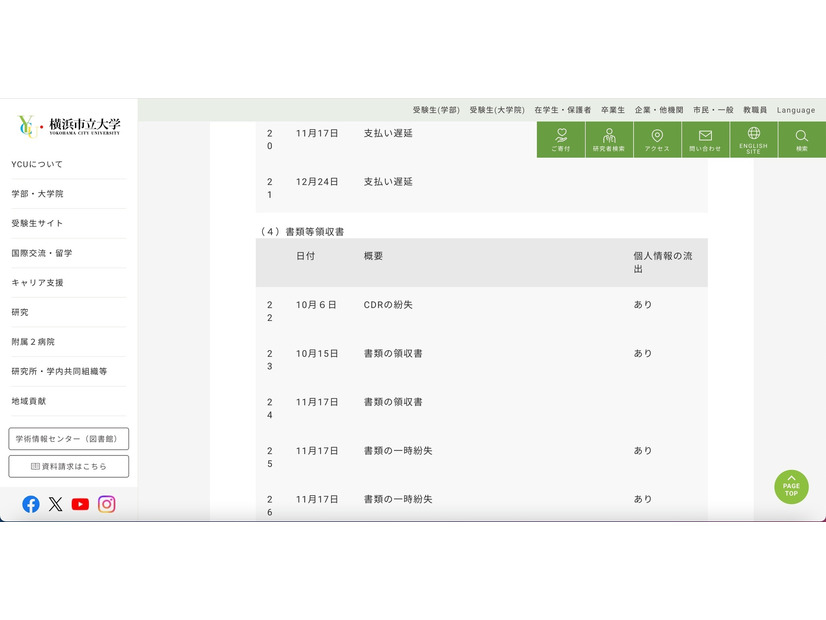
Task: Click the 受験生(学部) top link
Action: (x=436, y=110)
